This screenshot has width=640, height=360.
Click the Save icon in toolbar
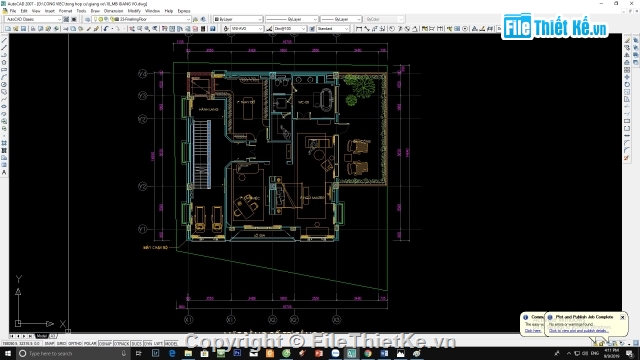click(x=23, y=29)
